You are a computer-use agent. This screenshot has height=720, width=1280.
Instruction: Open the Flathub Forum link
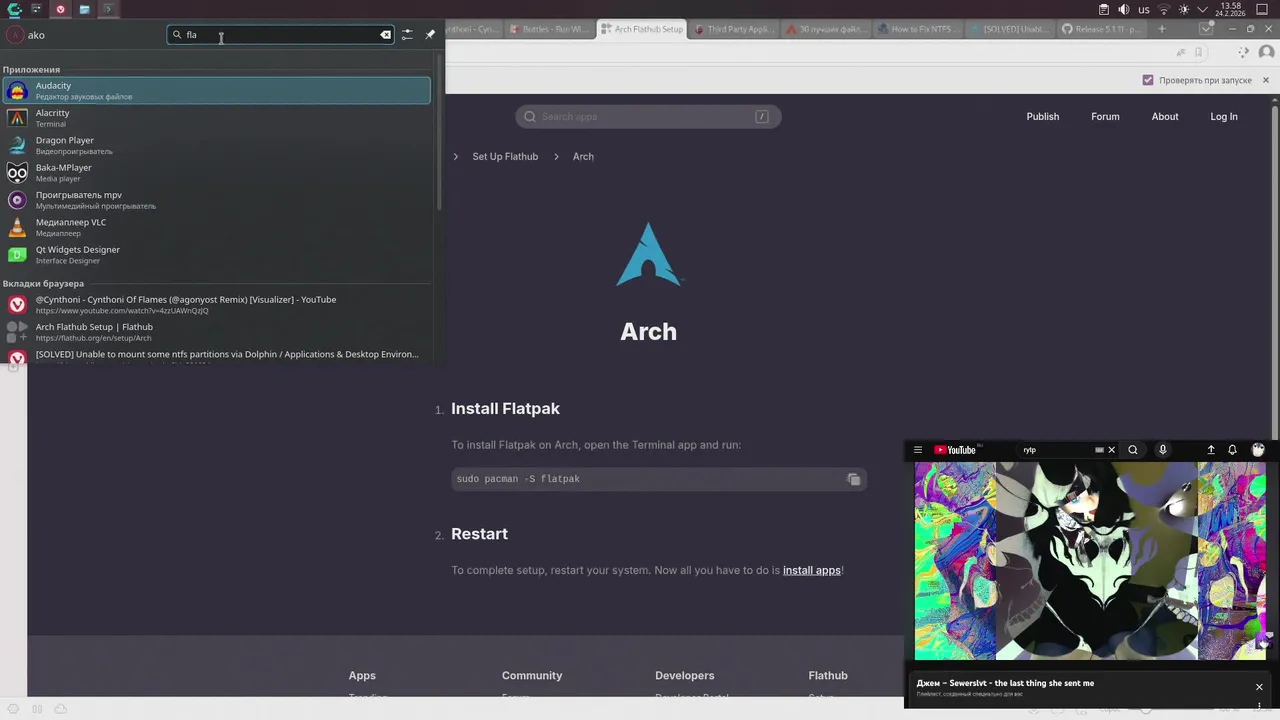coord(1105,117)
